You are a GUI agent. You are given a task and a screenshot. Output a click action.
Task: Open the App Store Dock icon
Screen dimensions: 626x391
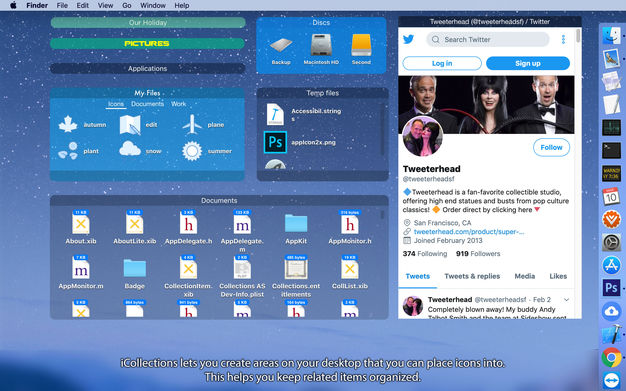(611, 265)
